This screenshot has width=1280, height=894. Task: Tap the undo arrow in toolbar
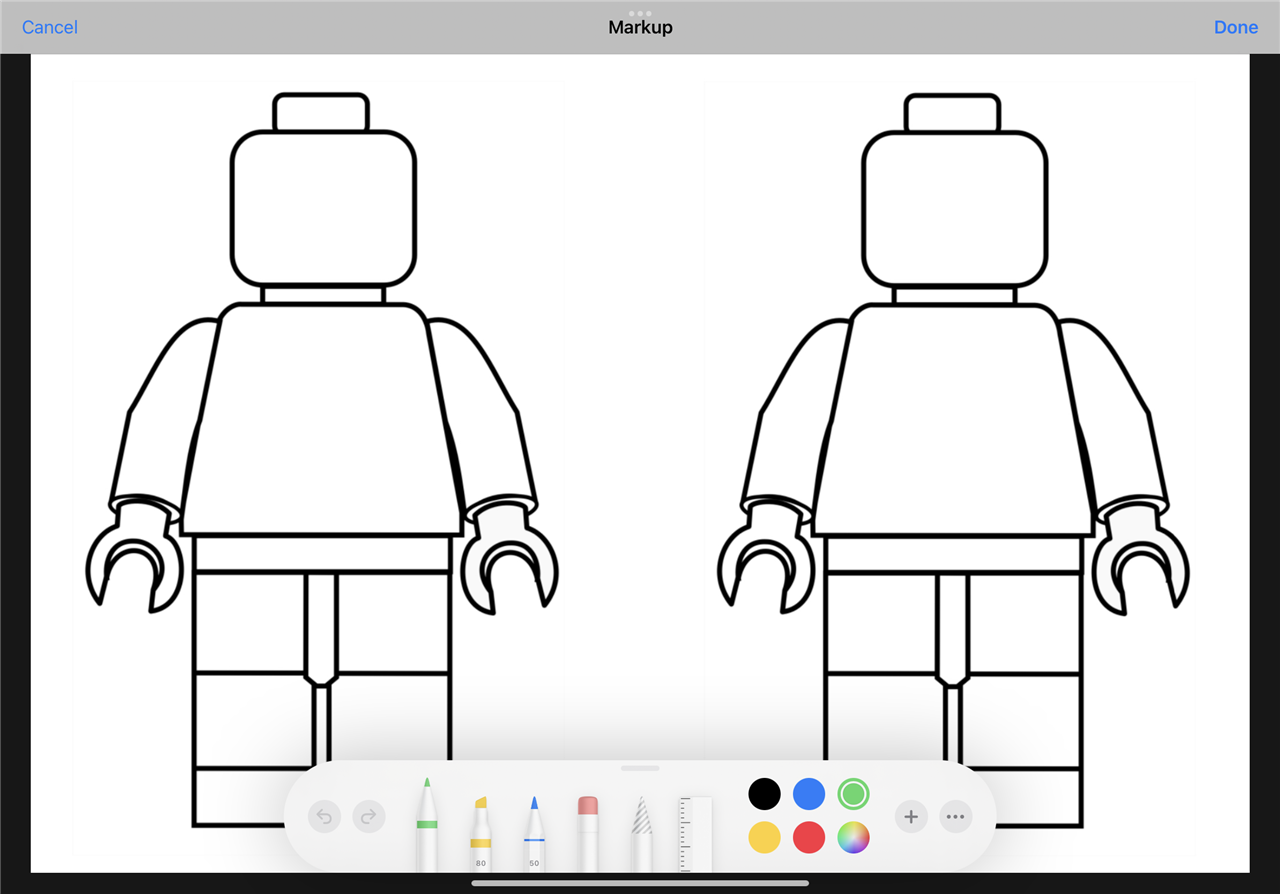coord(324,817)
